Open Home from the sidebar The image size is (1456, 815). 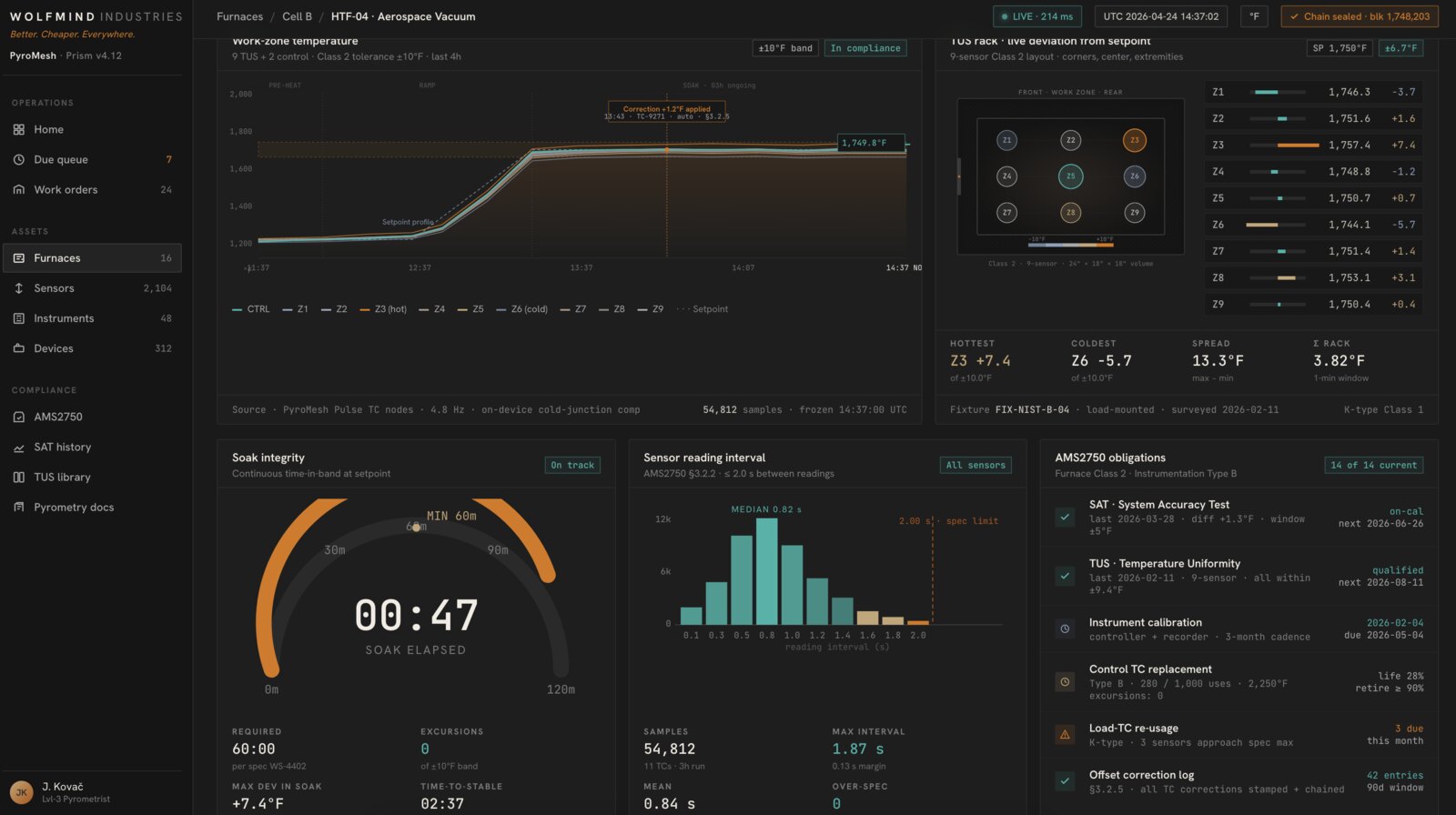click(x=92, y=129)
